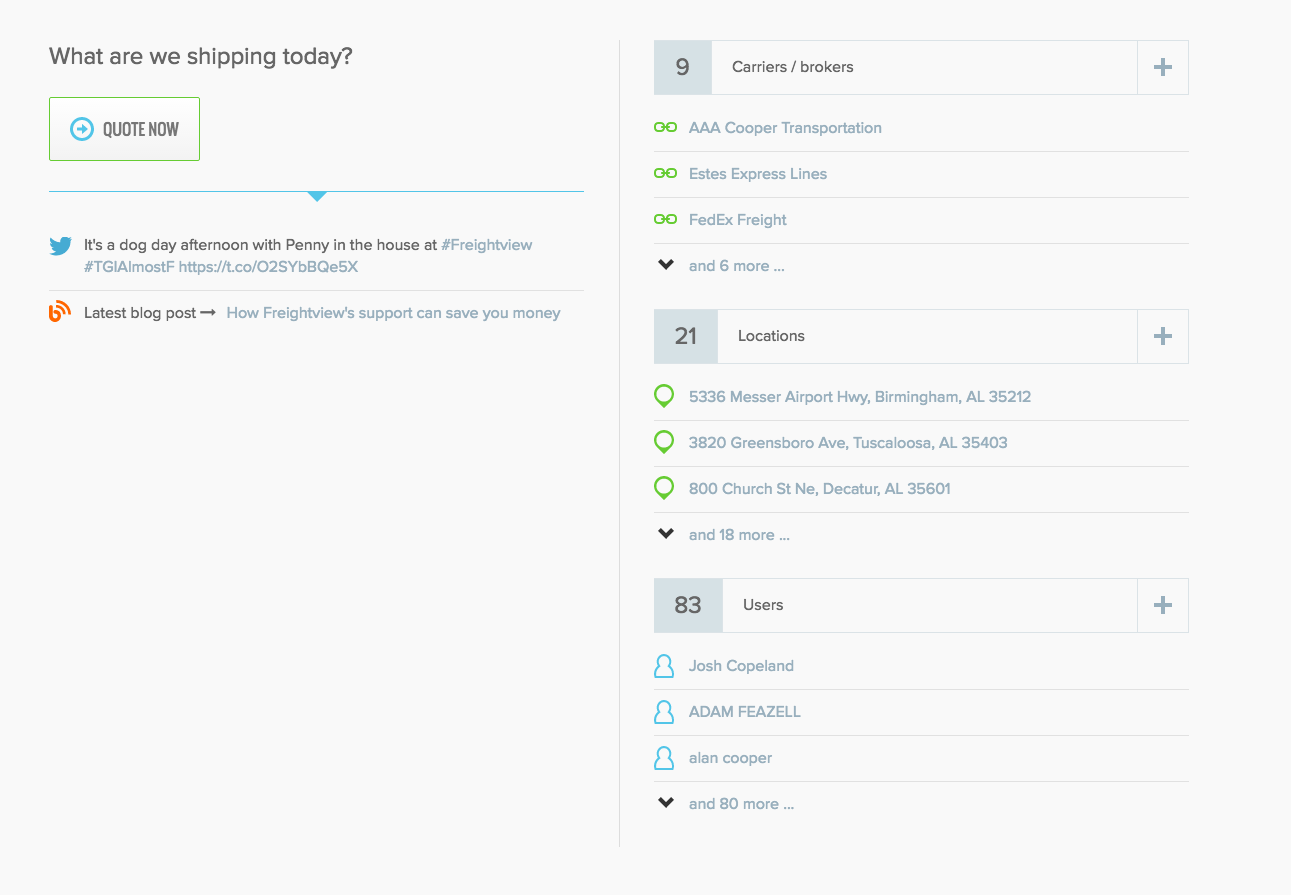1291x895 pixels.
Task: Click the link icon beside AAA Cooper Transportation
Action: point(665,128)
